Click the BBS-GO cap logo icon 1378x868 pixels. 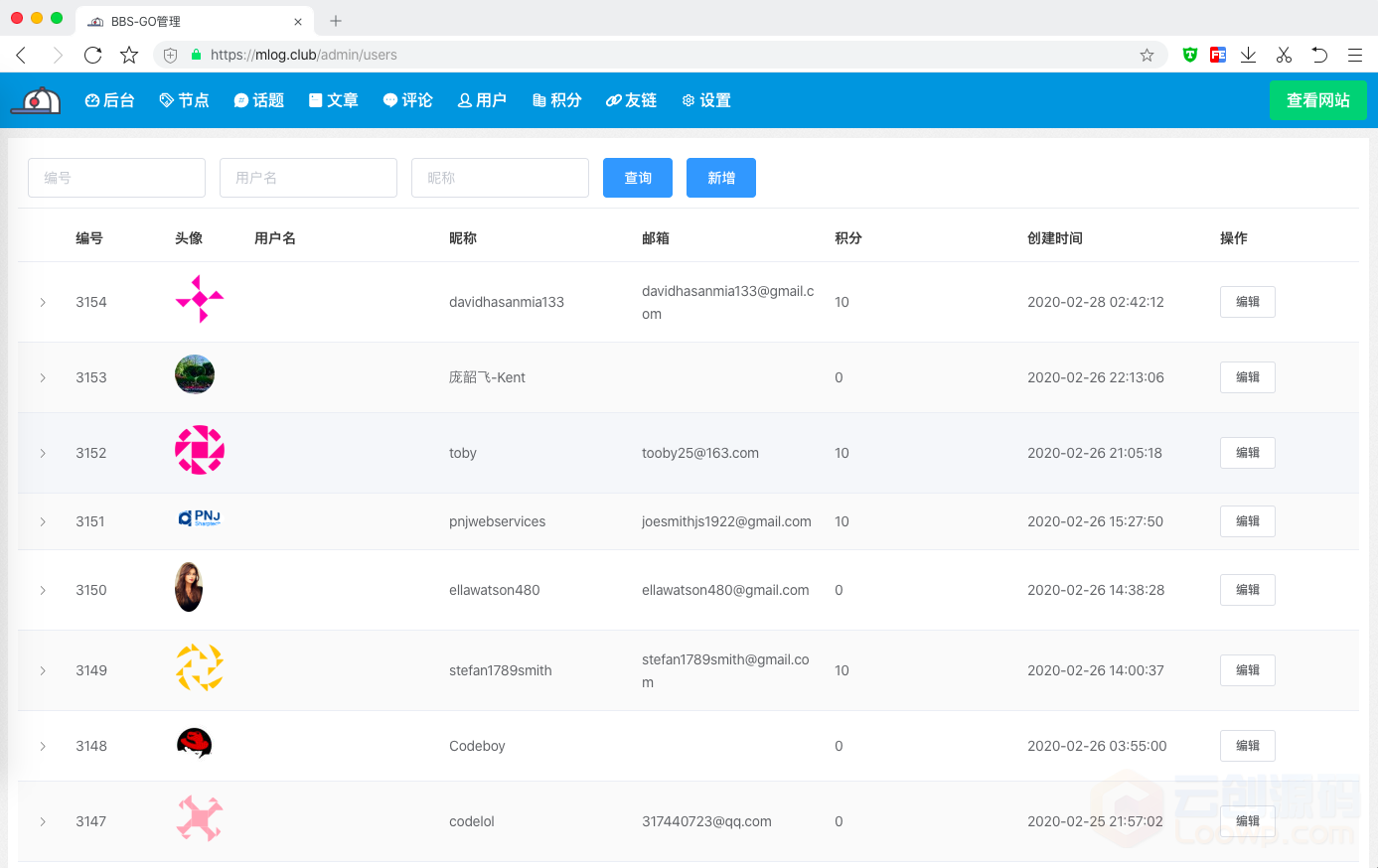37,100
